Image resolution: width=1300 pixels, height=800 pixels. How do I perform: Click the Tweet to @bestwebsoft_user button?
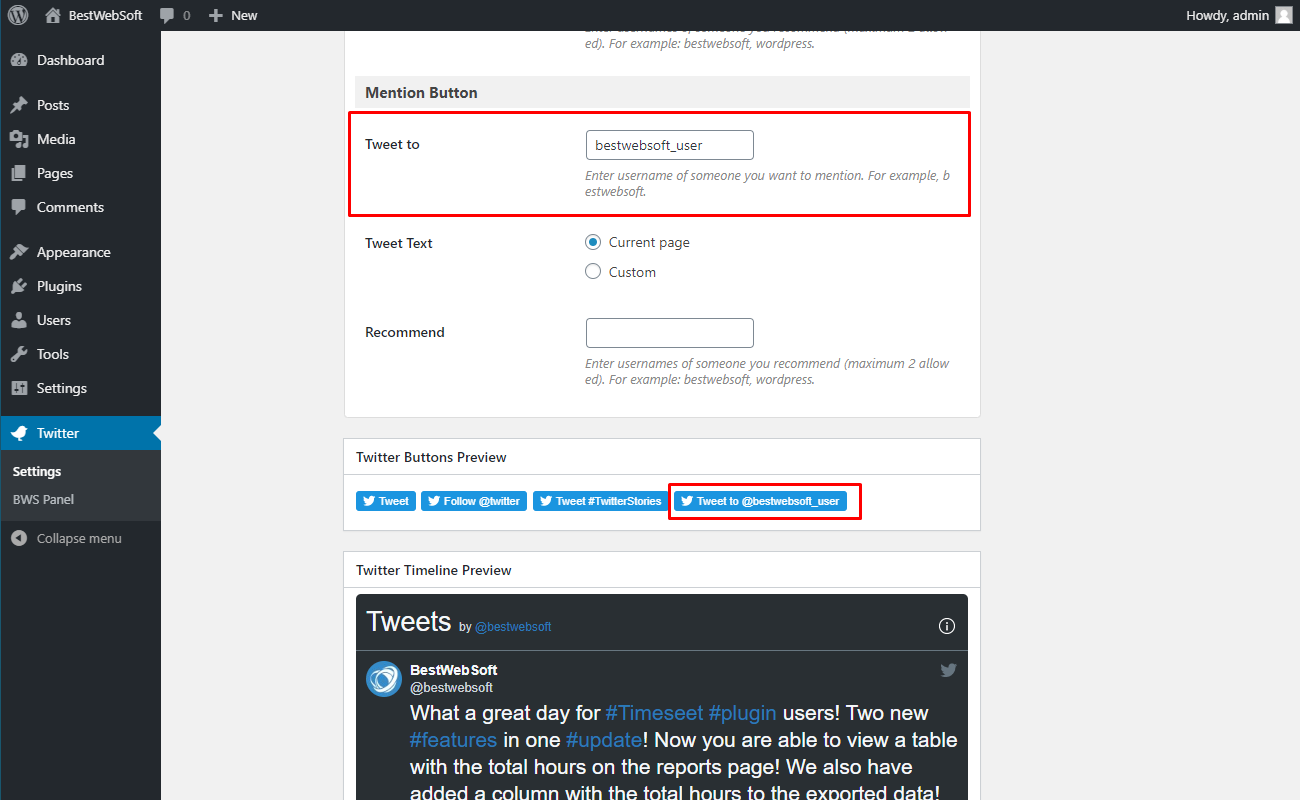click(x=760, y=501)
